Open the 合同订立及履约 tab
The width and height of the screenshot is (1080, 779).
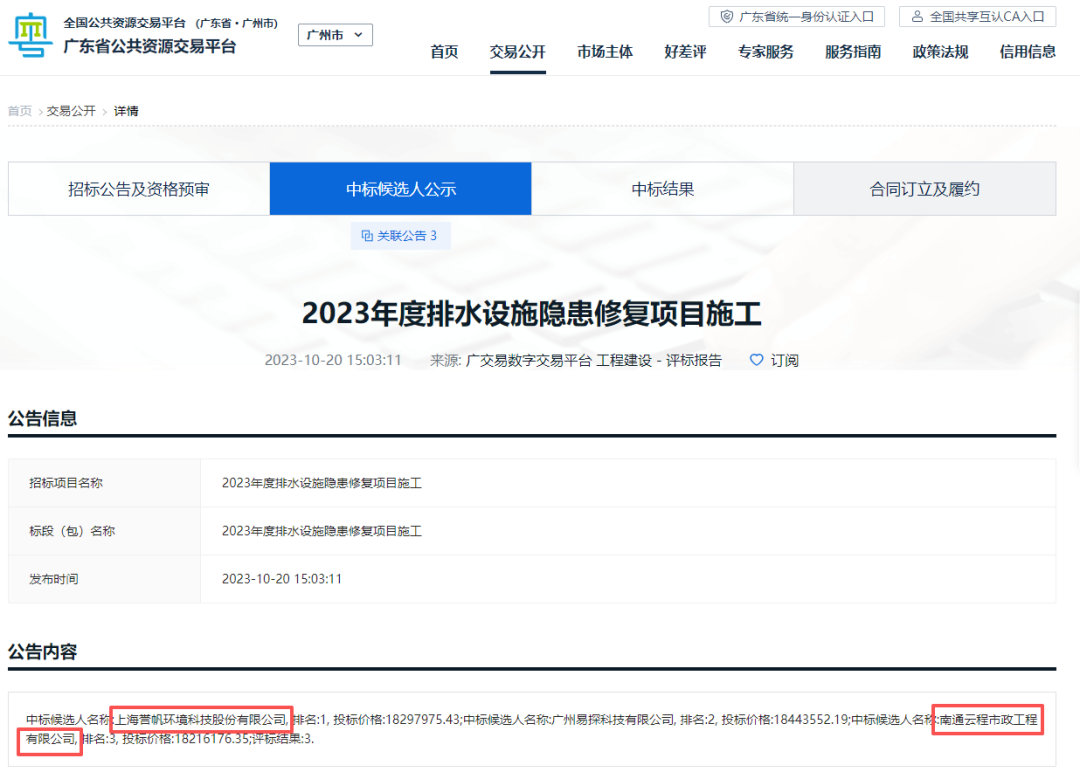[924, 188]
